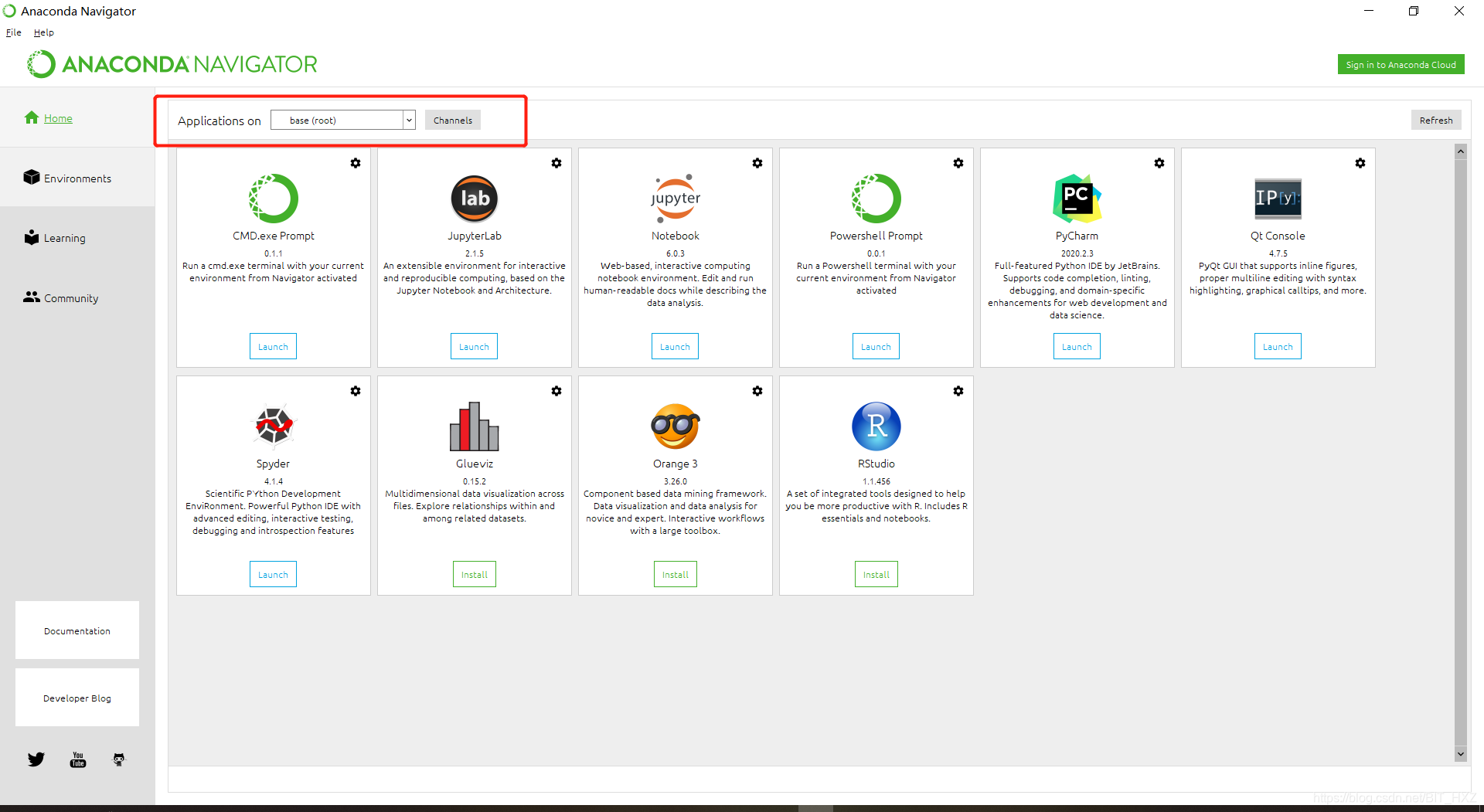Open the GitHub icon in sidebar
Image resolution: width=1484 pixels, height=812 pixels.
tap(119, 759)
